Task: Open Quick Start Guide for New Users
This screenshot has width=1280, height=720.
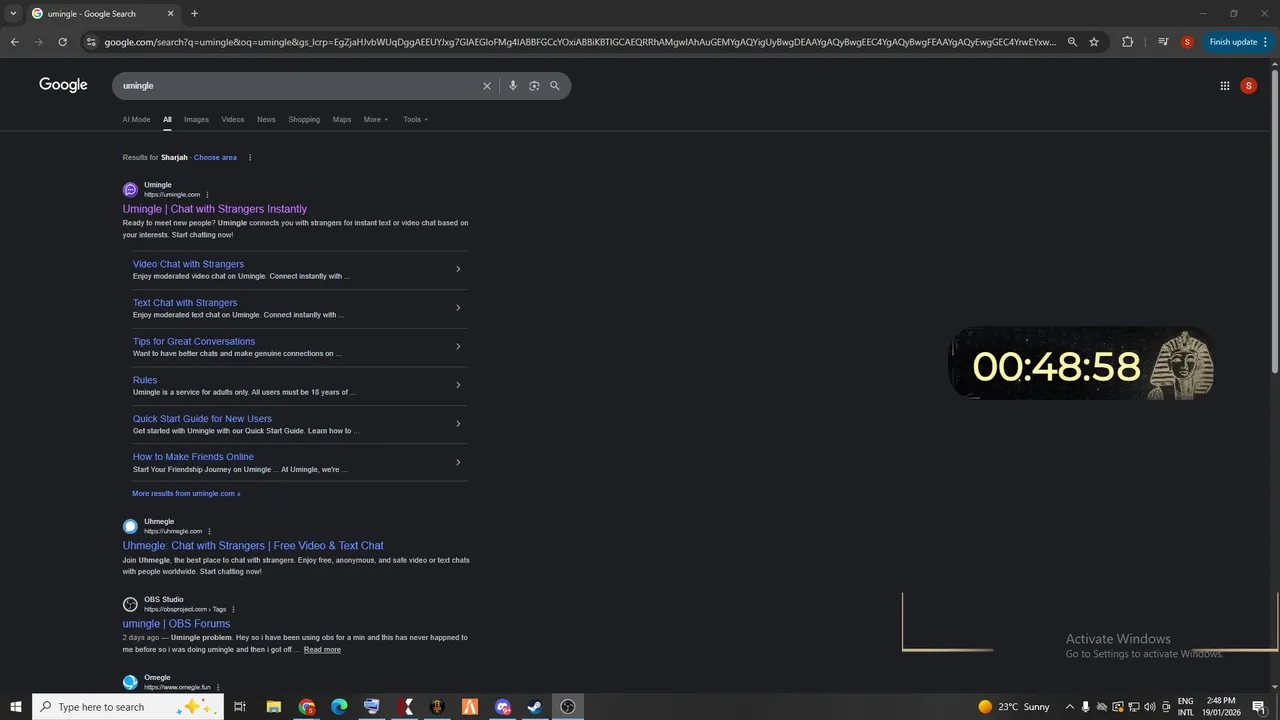Action: point(202,419)
